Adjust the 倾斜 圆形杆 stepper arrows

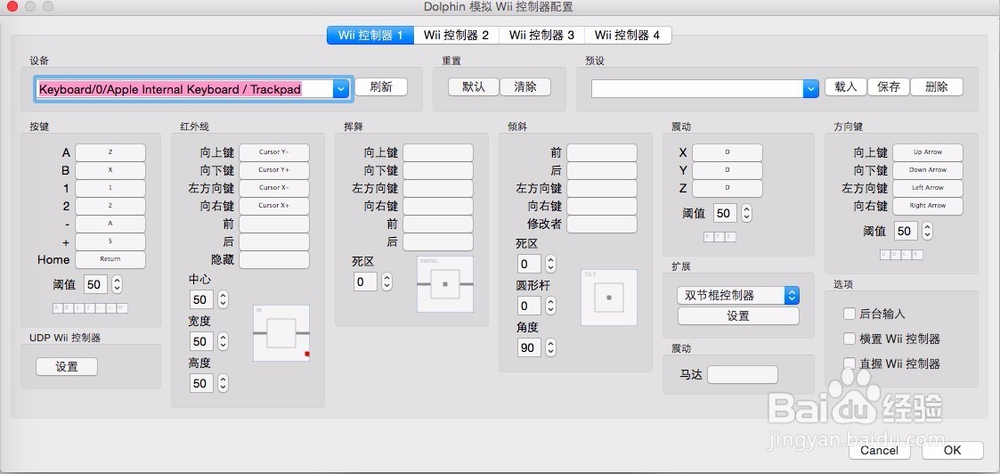[550, 306]
